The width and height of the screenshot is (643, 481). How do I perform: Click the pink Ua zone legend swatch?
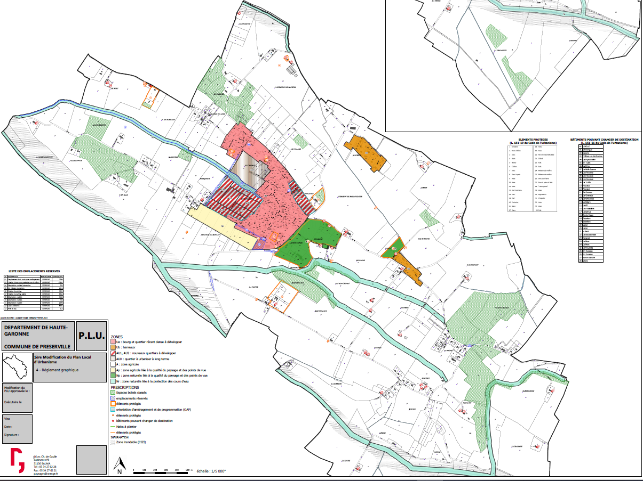(x=115, y=343)
